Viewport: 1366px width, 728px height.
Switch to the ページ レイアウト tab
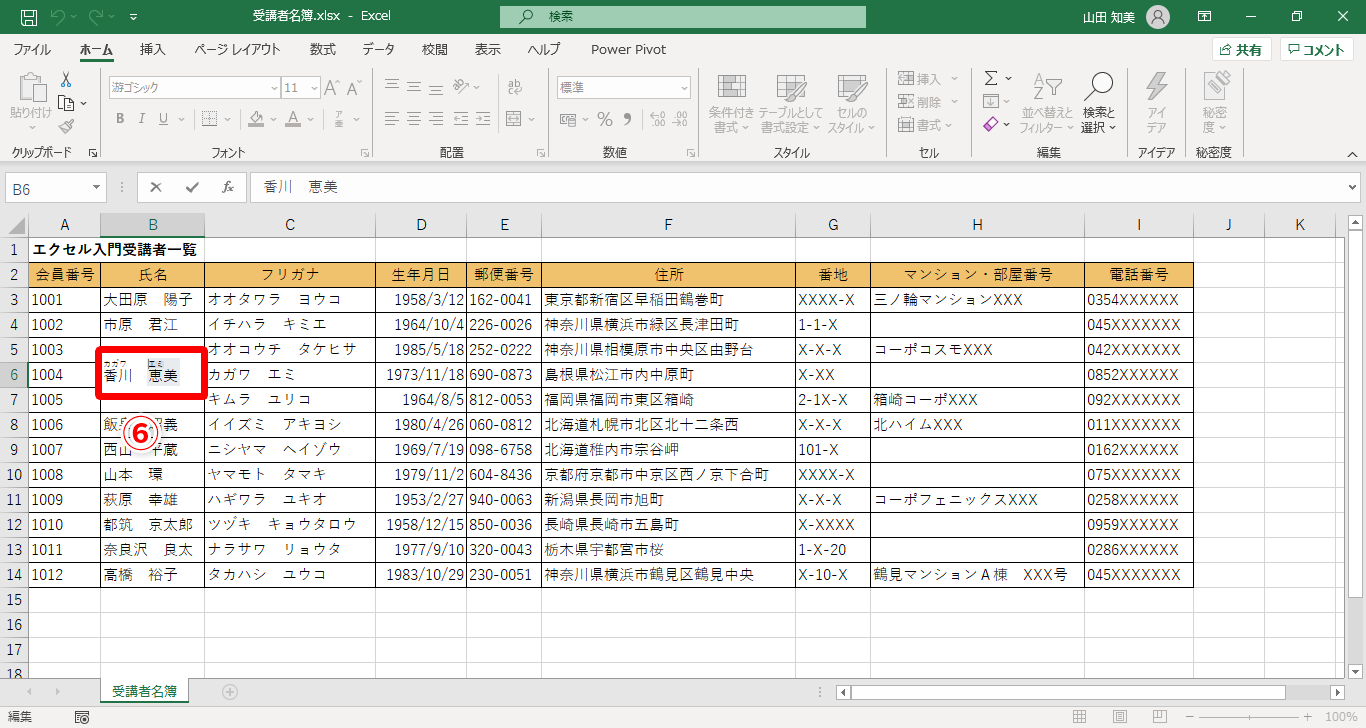(237, 49)
